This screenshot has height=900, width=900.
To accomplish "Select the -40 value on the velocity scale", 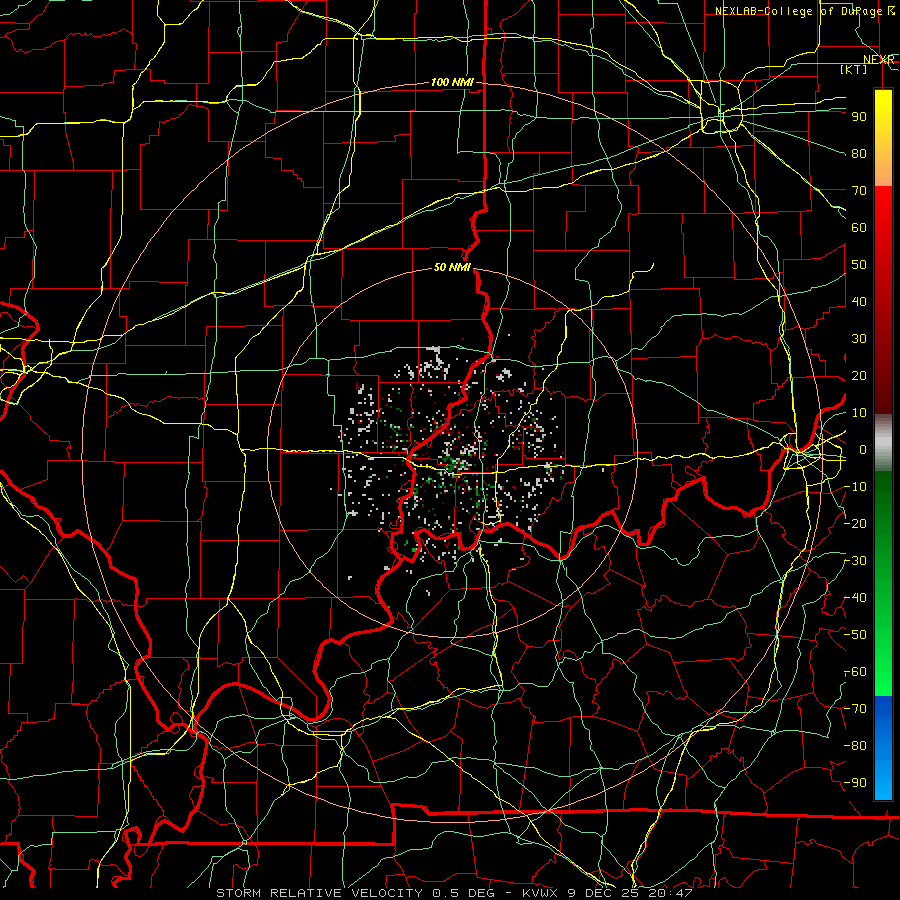I will (855, 598).
